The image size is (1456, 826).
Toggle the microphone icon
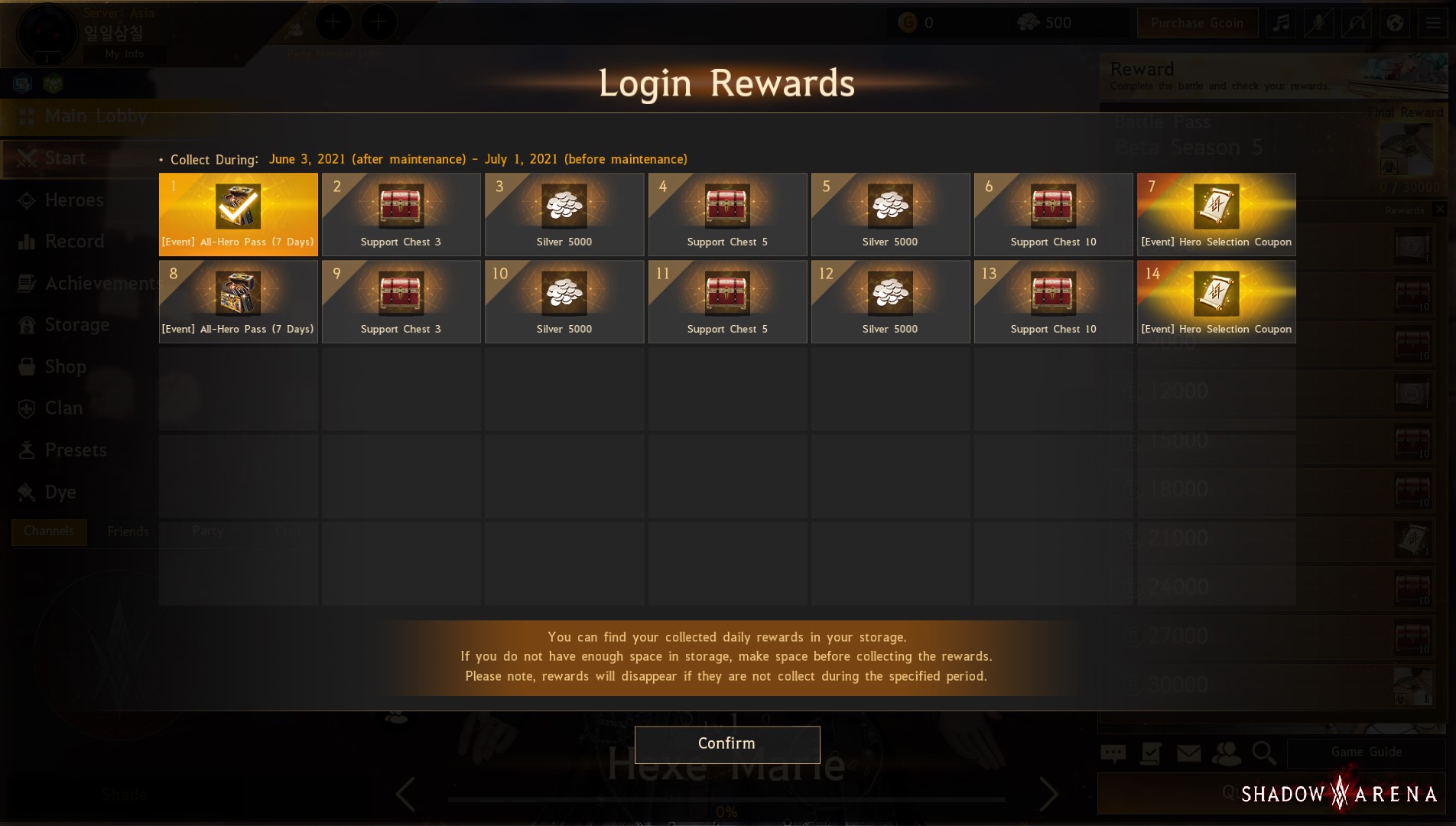pos(1319,23)
